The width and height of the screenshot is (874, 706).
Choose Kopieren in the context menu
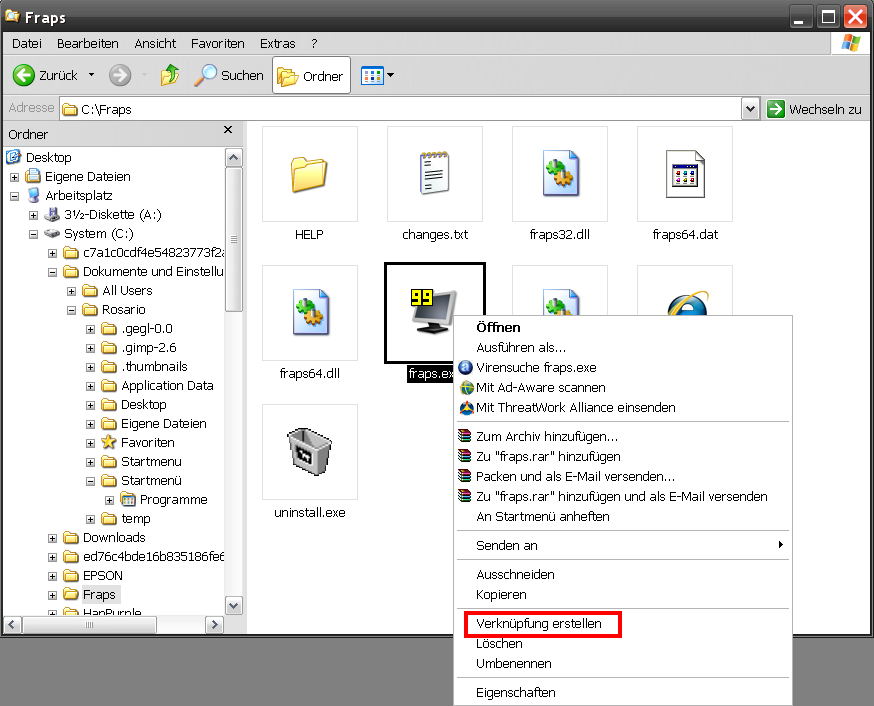(623, 595)
